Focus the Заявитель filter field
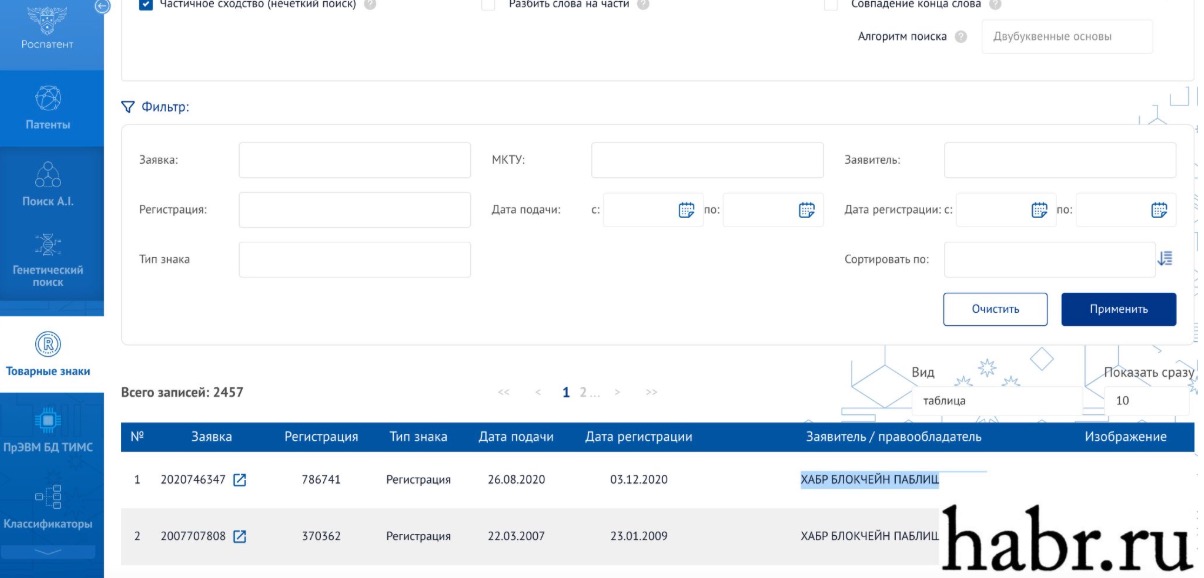Image resolution: width=1204 pixels, height=578 pixels. tap(1060, 160)
